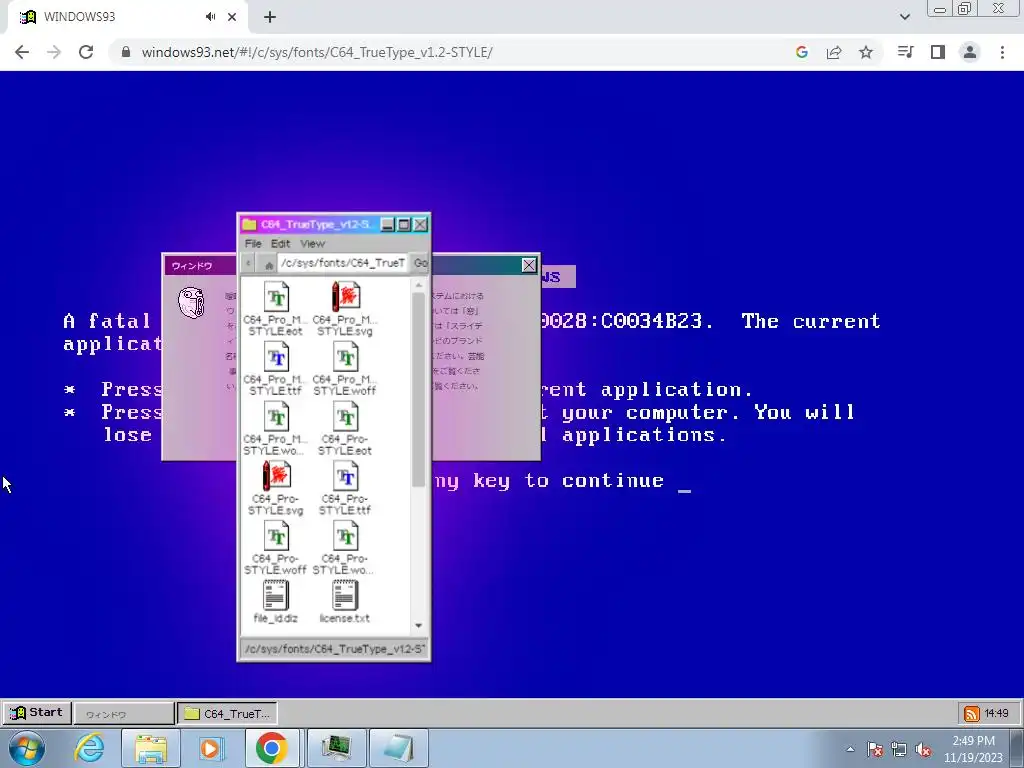Select the C64_Pro-STYLE.woff font file
This screenshot has width=1024, height=768.
[x=276, y=548]
